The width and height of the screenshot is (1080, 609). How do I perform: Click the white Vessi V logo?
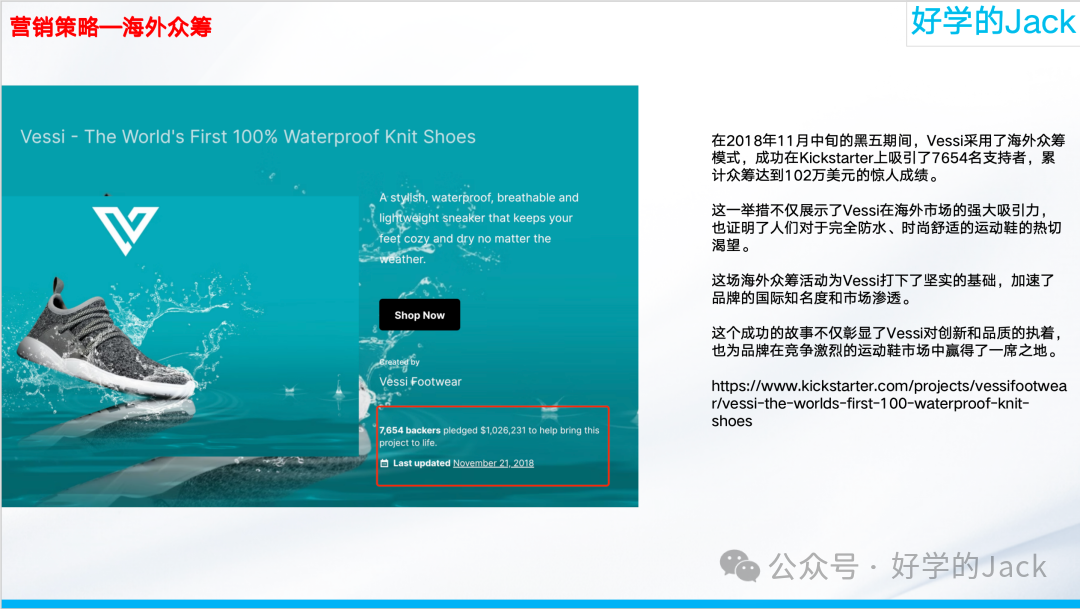click(x=125, y=230)
